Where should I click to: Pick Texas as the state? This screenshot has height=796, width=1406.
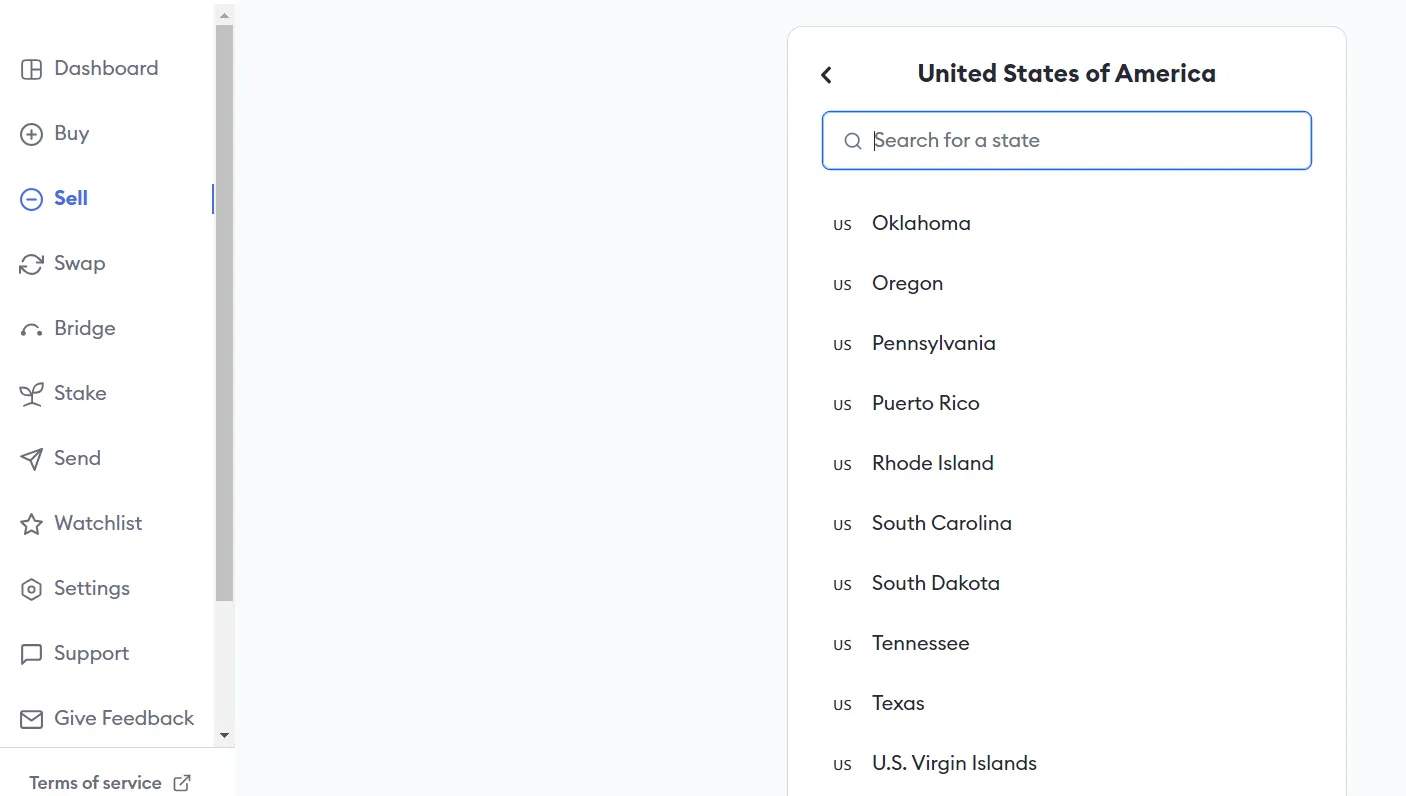[898, 703]
